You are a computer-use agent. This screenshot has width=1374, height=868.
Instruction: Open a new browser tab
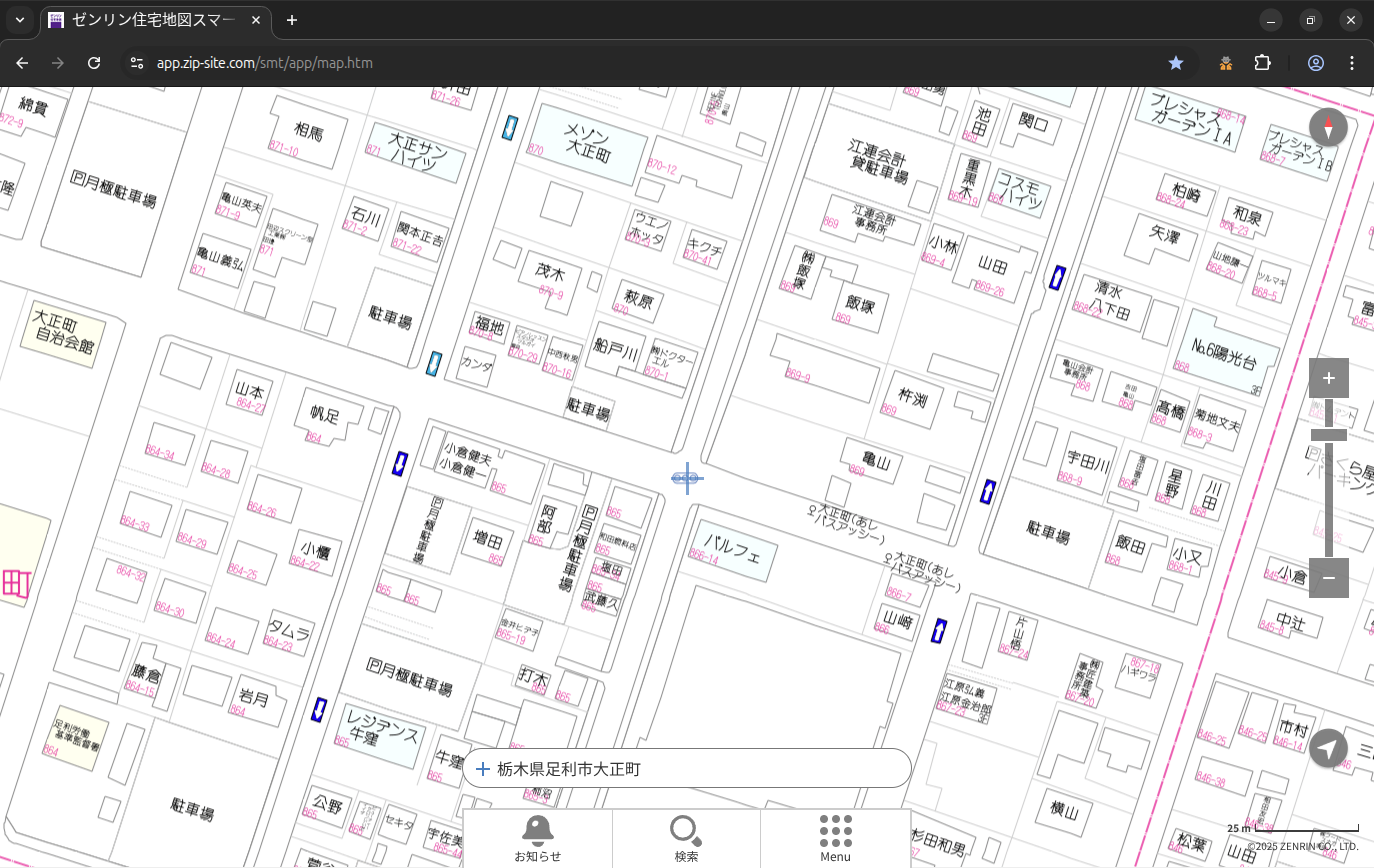point(292,20)
